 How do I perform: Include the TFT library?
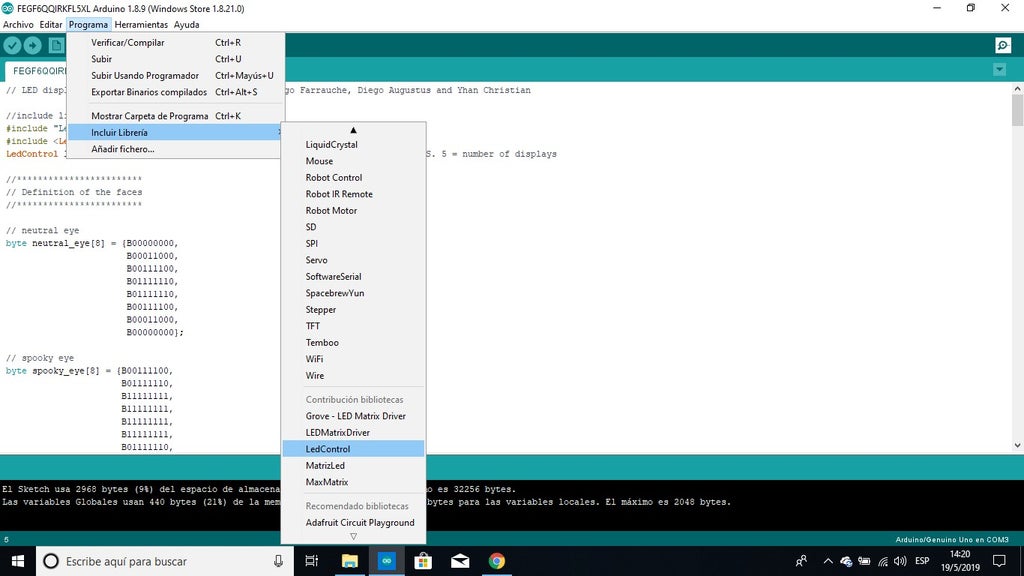(x=353, y=326)
